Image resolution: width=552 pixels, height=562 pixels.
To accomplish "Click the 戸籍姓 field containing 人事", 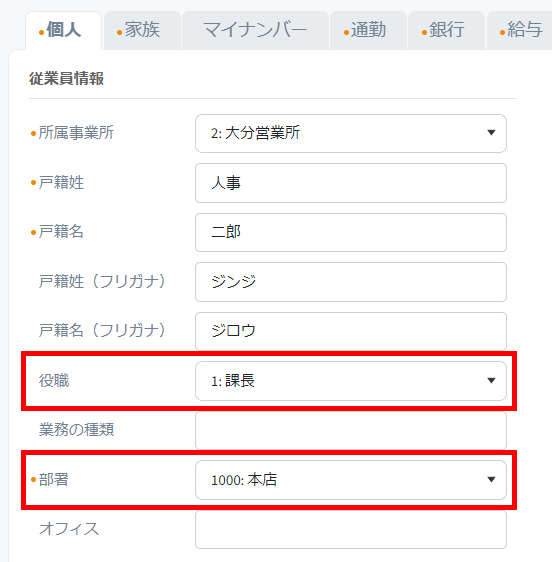I will tap(351, 183).
